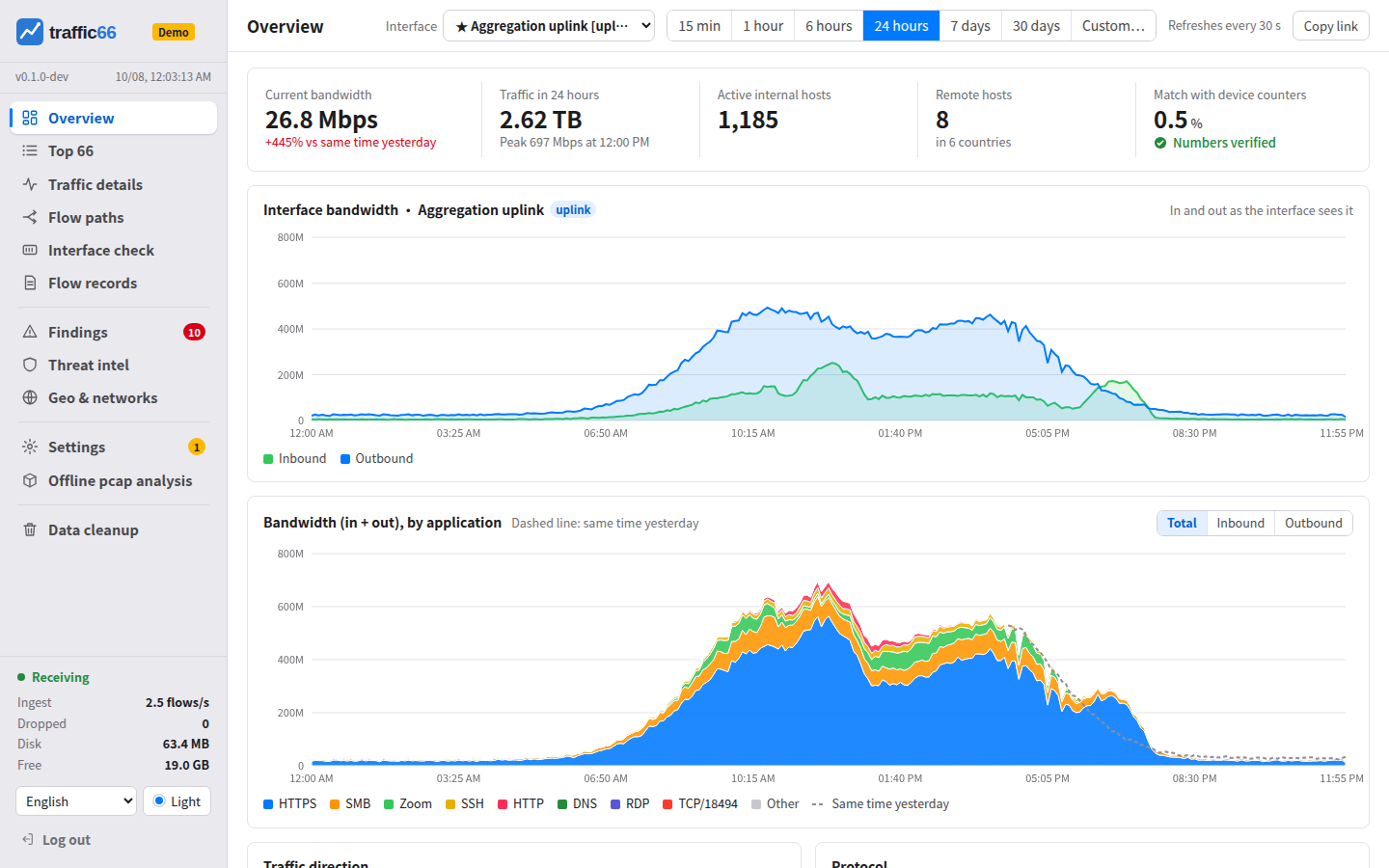Select the 1 hour time range

[763, 26]
